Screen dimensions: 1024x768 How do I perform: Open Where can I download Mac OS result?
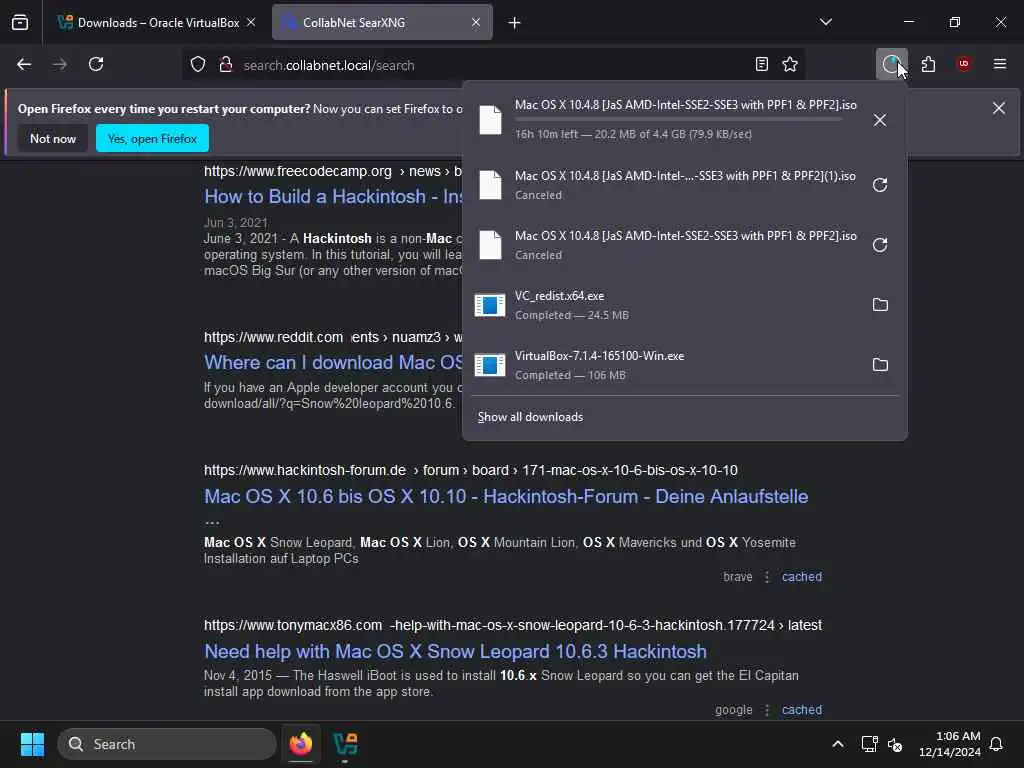pos(333,362)
